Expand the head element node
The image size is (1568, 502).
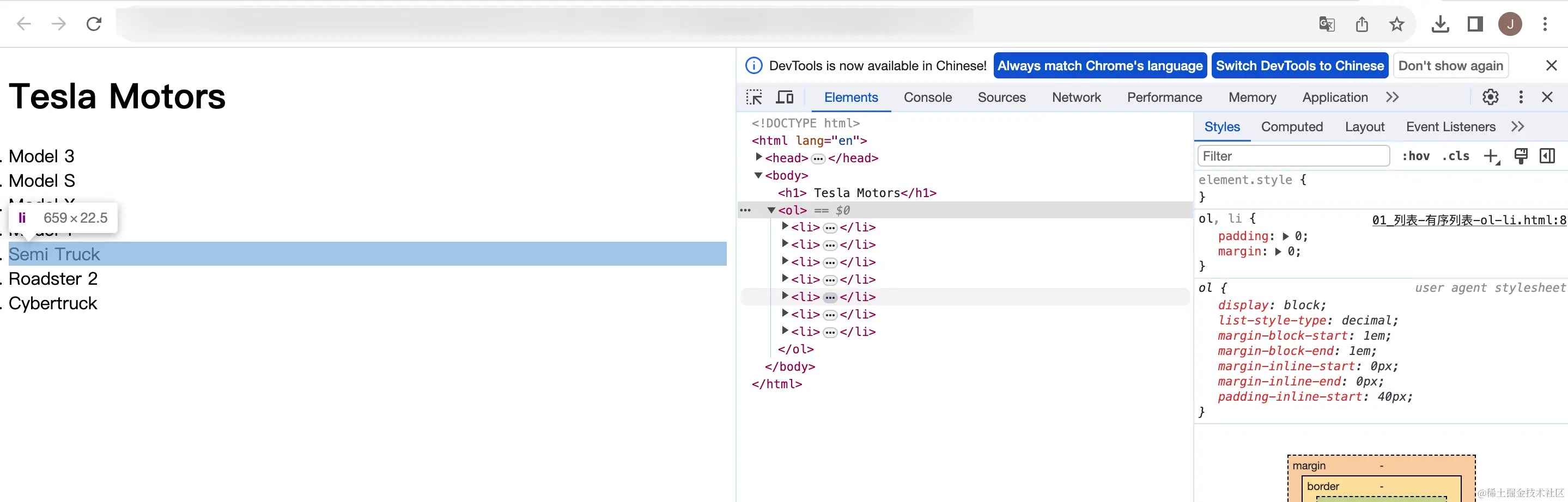[758, 157]
